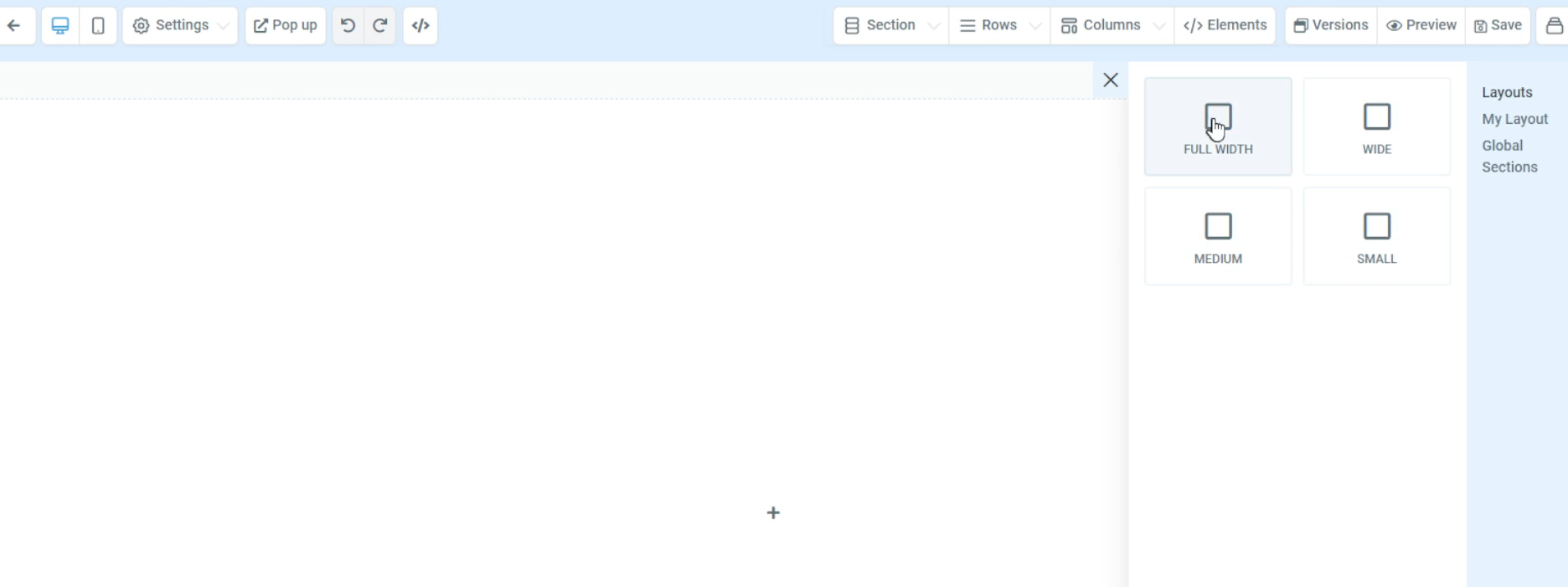Redo the last change

380,26
